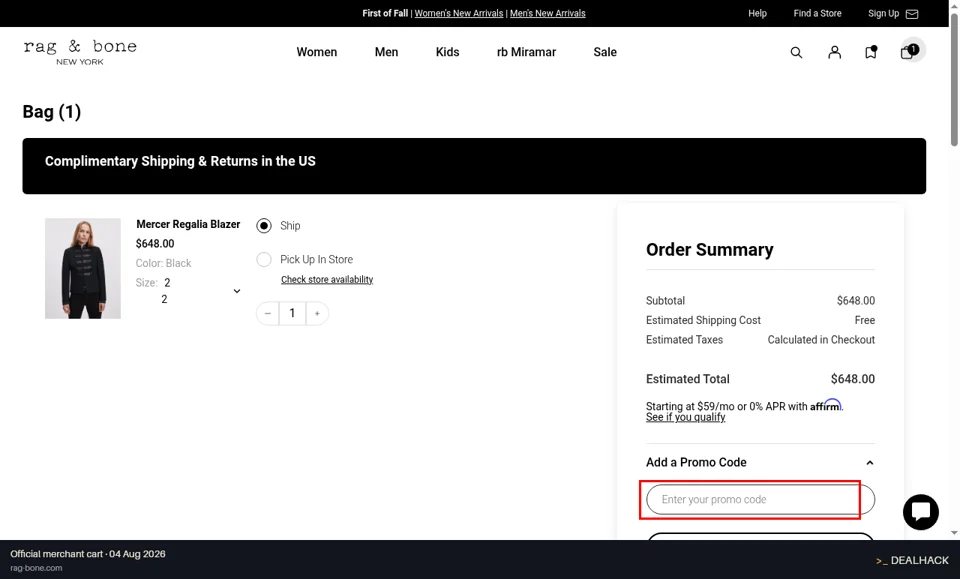Click the Sign Up link
Screen dimensions: 960x579
click(x=883, y=13)
